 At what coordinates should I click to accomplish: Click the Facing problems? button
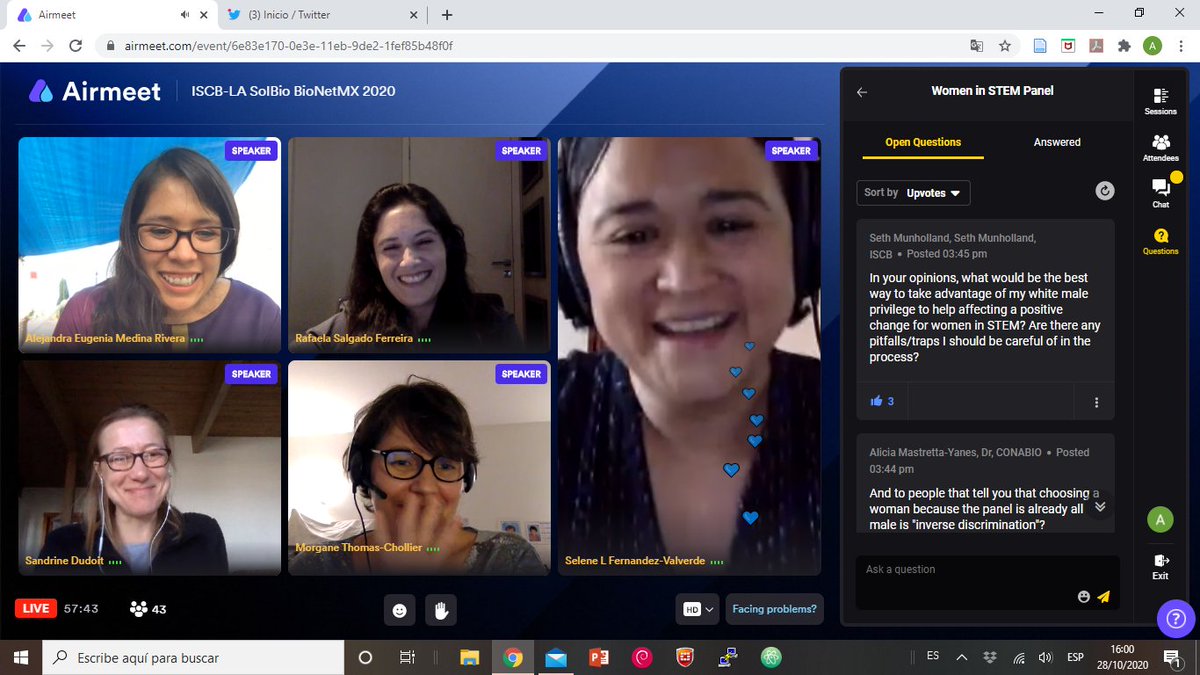(x=774, y=609)
